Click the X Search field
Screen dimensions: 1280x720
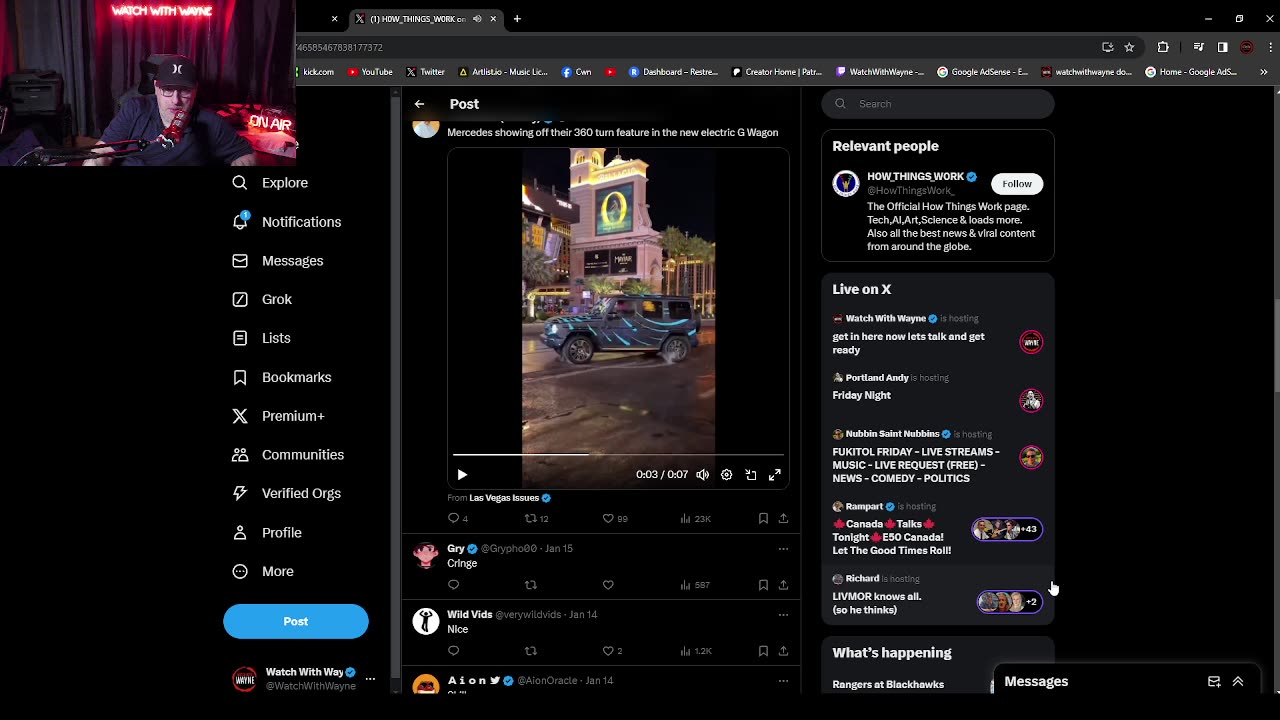point(938,104)
